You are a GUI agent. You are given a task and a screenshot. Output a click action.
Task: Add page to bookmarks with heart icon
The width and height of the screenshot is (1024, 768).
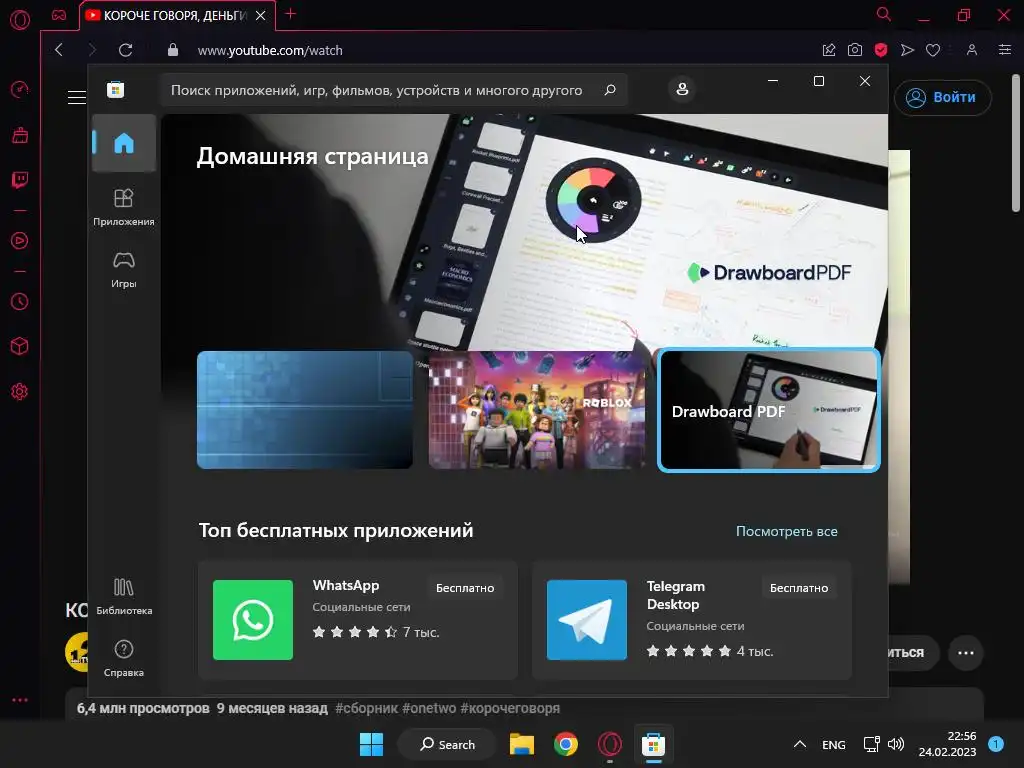pyautogui.click(x=933, y=50)
